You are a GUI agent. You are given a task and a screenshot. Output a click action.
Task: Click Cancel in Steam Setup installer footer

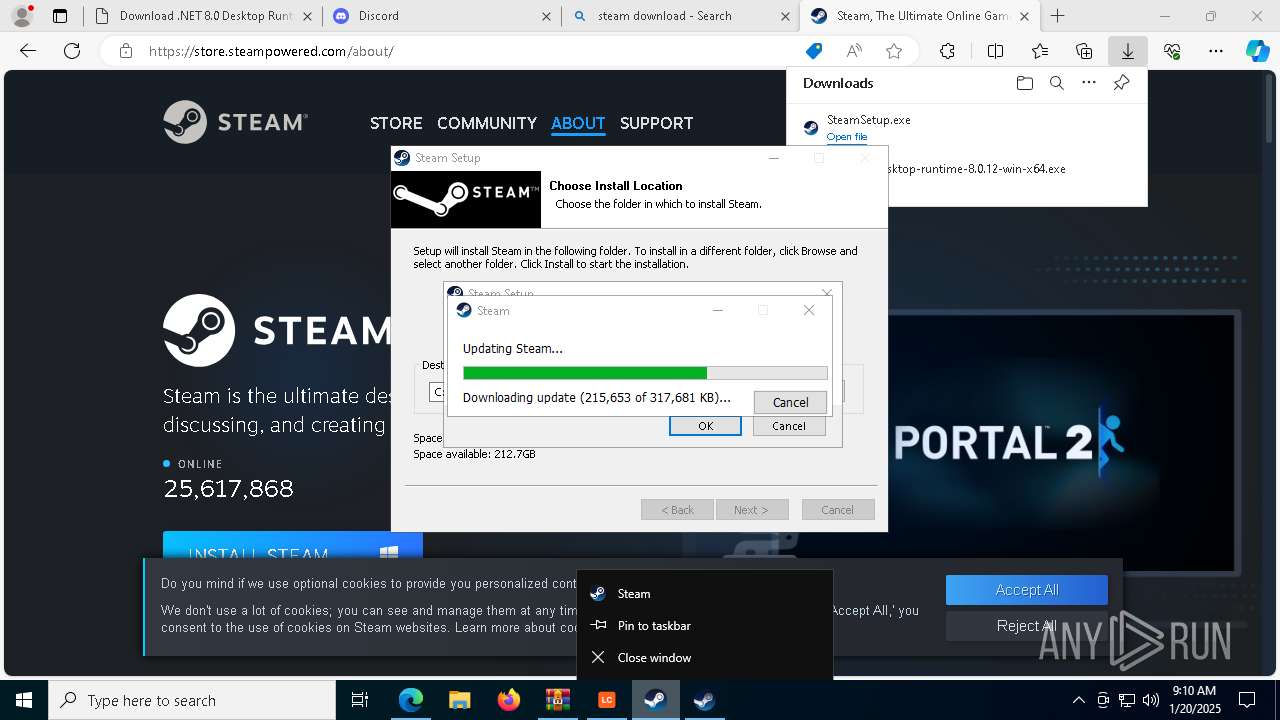pos(838,510)
